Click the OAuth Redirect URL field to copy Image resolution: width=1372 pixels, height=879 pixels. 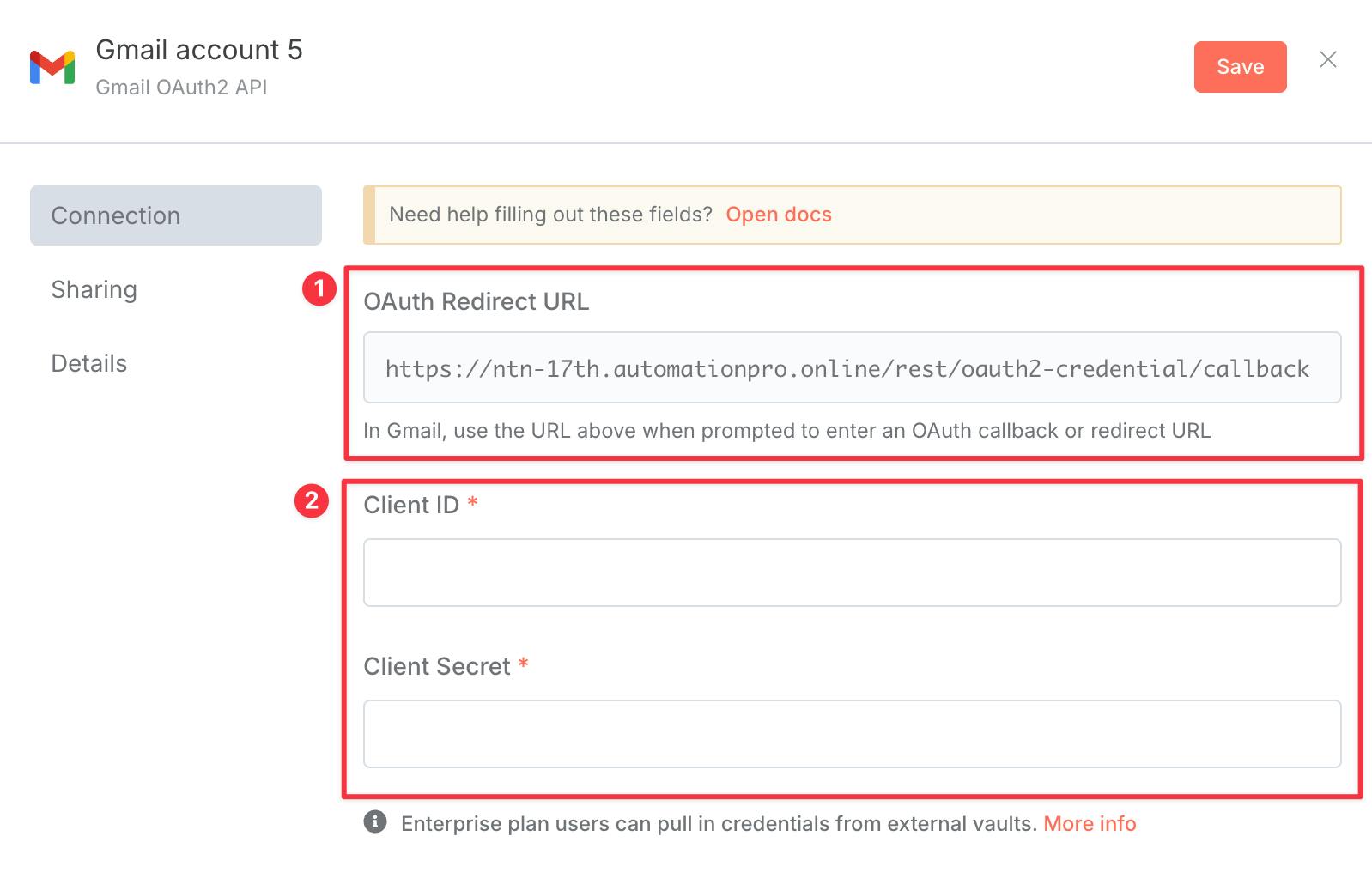coord(852,367)
